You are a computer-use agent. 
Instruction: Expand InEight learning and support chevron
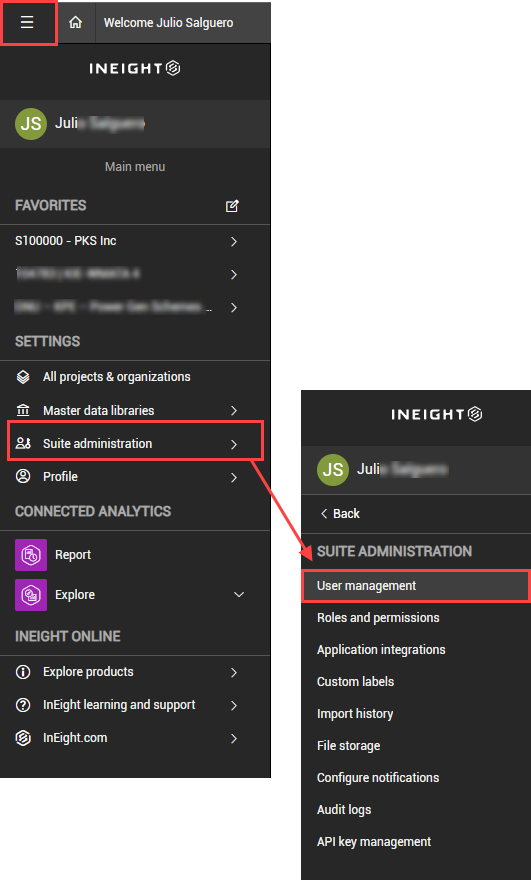pyautogui.click(x=234, y=705)
